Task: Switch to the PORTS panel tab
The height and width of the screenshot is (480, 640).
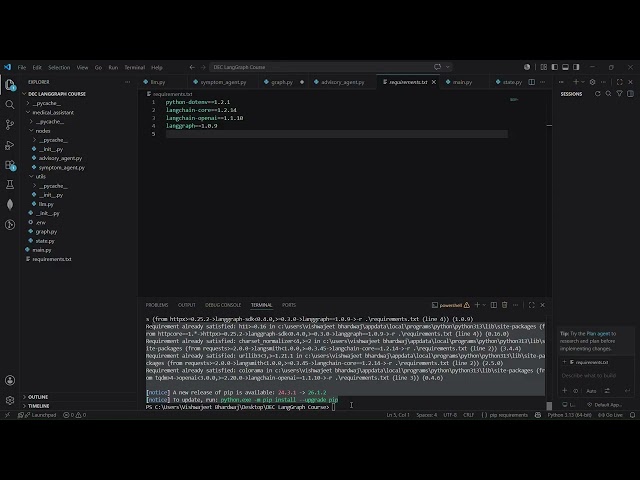Action: 289,305
